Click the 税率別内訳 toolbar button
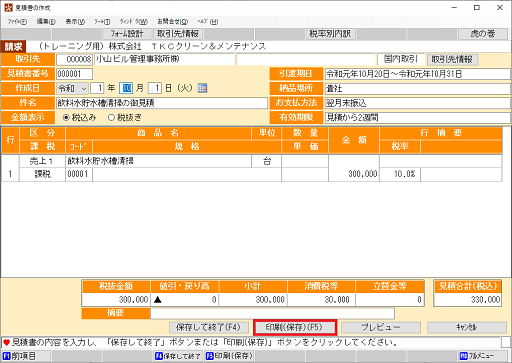The width and height of the screenshot is (512, 363). click(330, 34)
